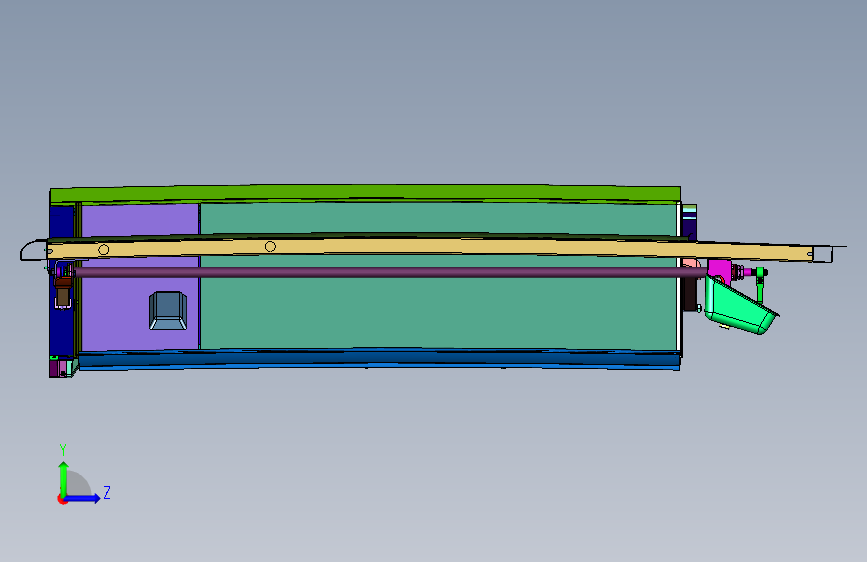Select the blue bottom rail of the model

[x=379, y=360]
